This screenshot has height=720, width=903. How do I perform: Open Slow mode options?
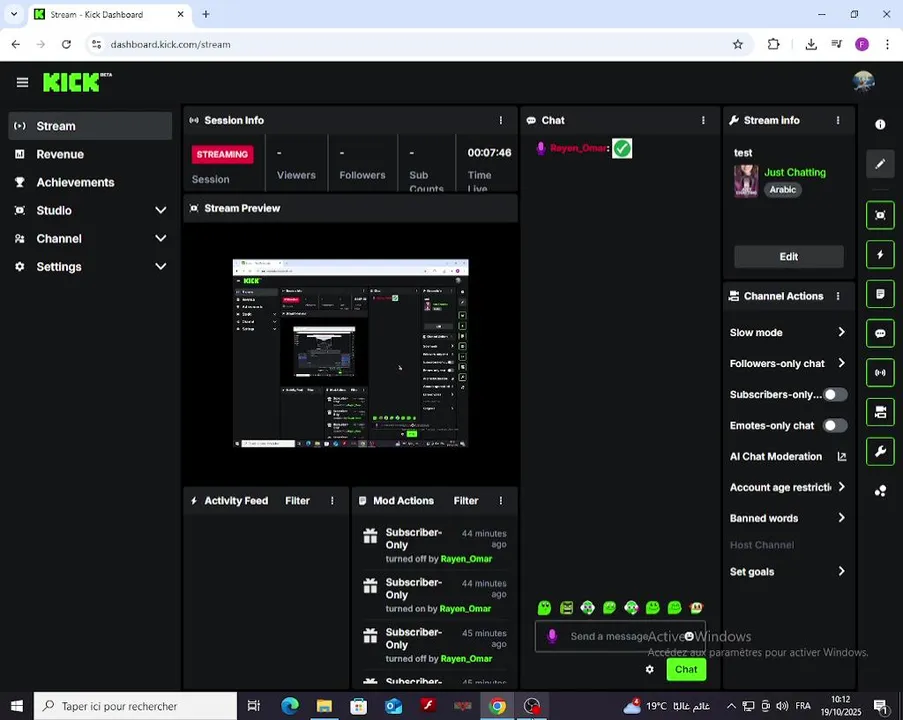(787, 332)
